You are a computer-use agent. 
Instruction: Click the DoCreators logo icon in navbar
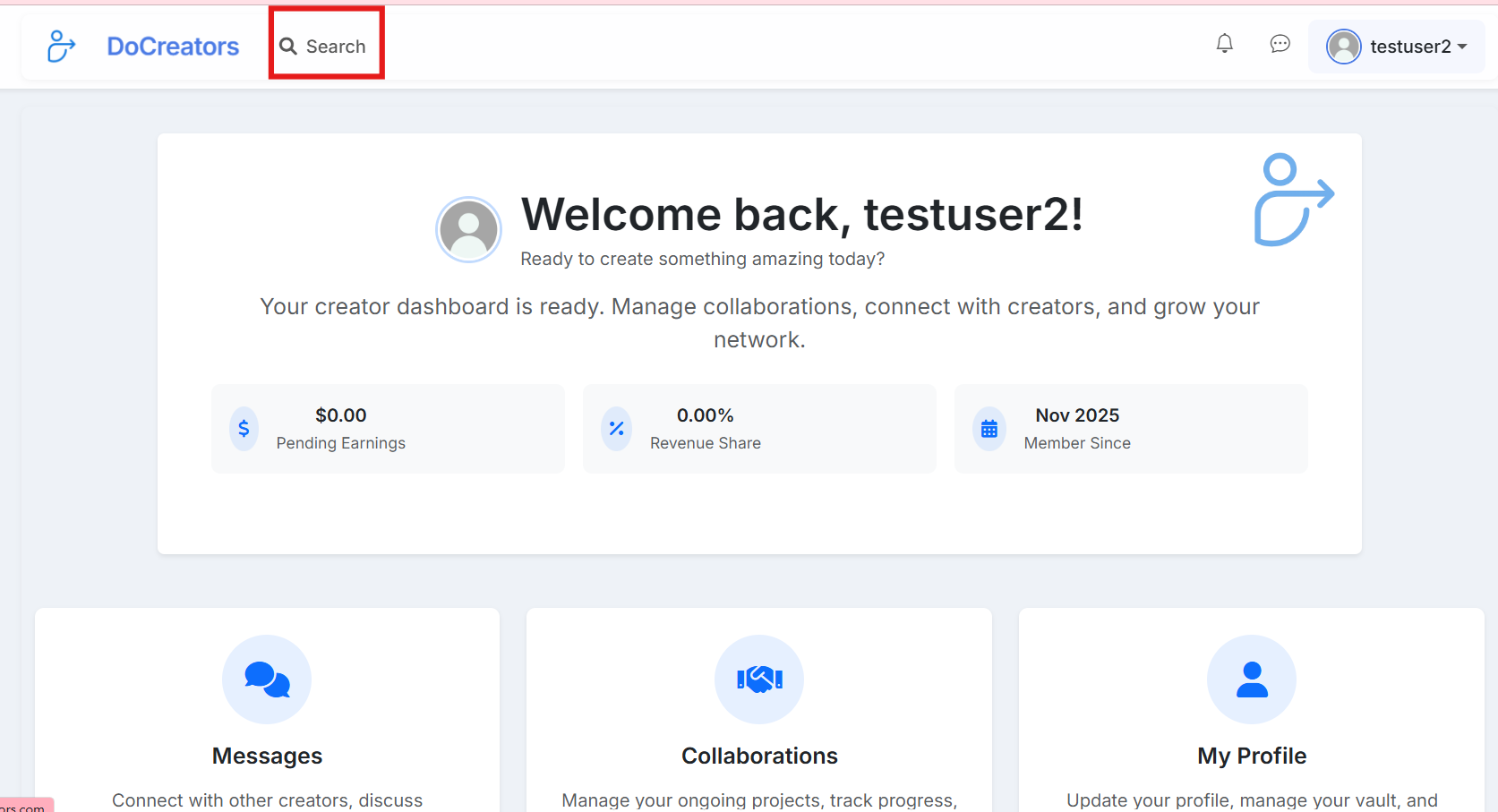pos(61,47)
